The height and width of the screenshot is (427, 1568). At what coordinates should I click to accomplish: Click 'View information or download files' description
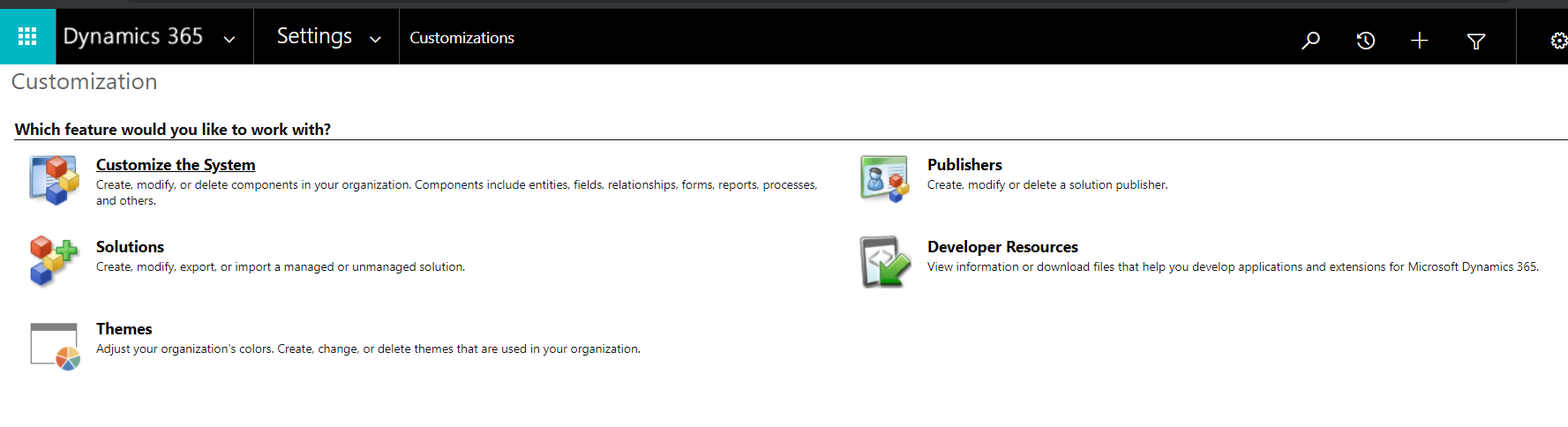click(x=1233, y=266)
